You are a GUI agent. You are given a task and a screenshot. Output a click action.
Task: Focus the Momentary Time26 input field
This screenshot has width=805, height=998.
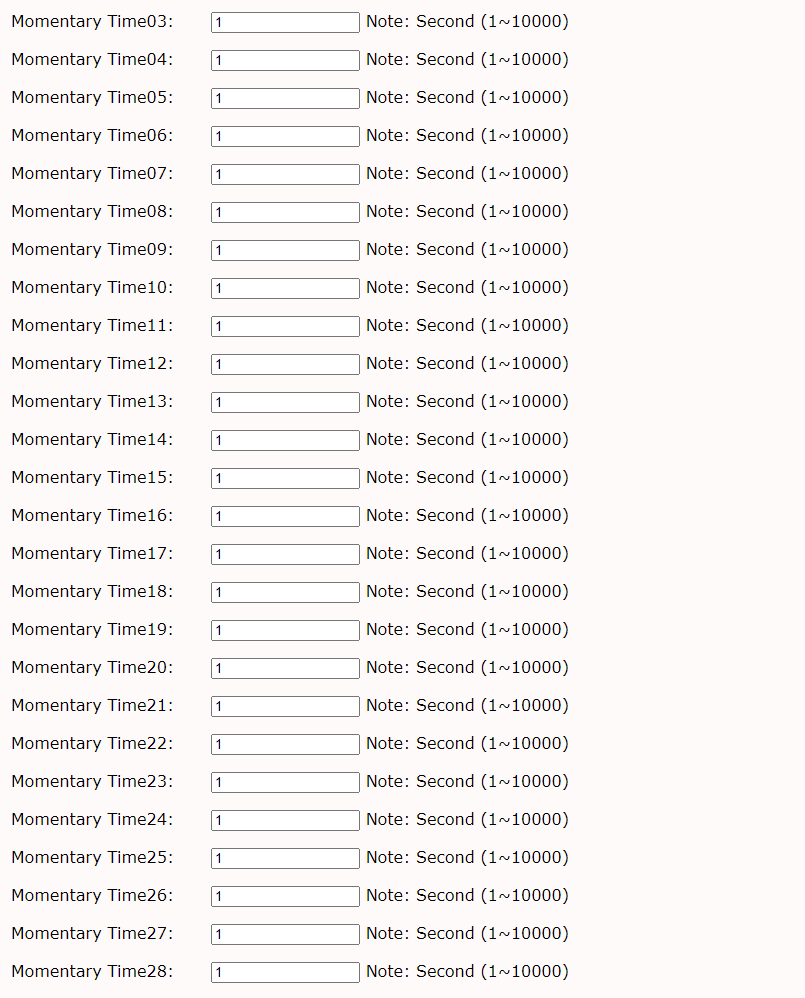pyautogui.click(x=285, y=896)
